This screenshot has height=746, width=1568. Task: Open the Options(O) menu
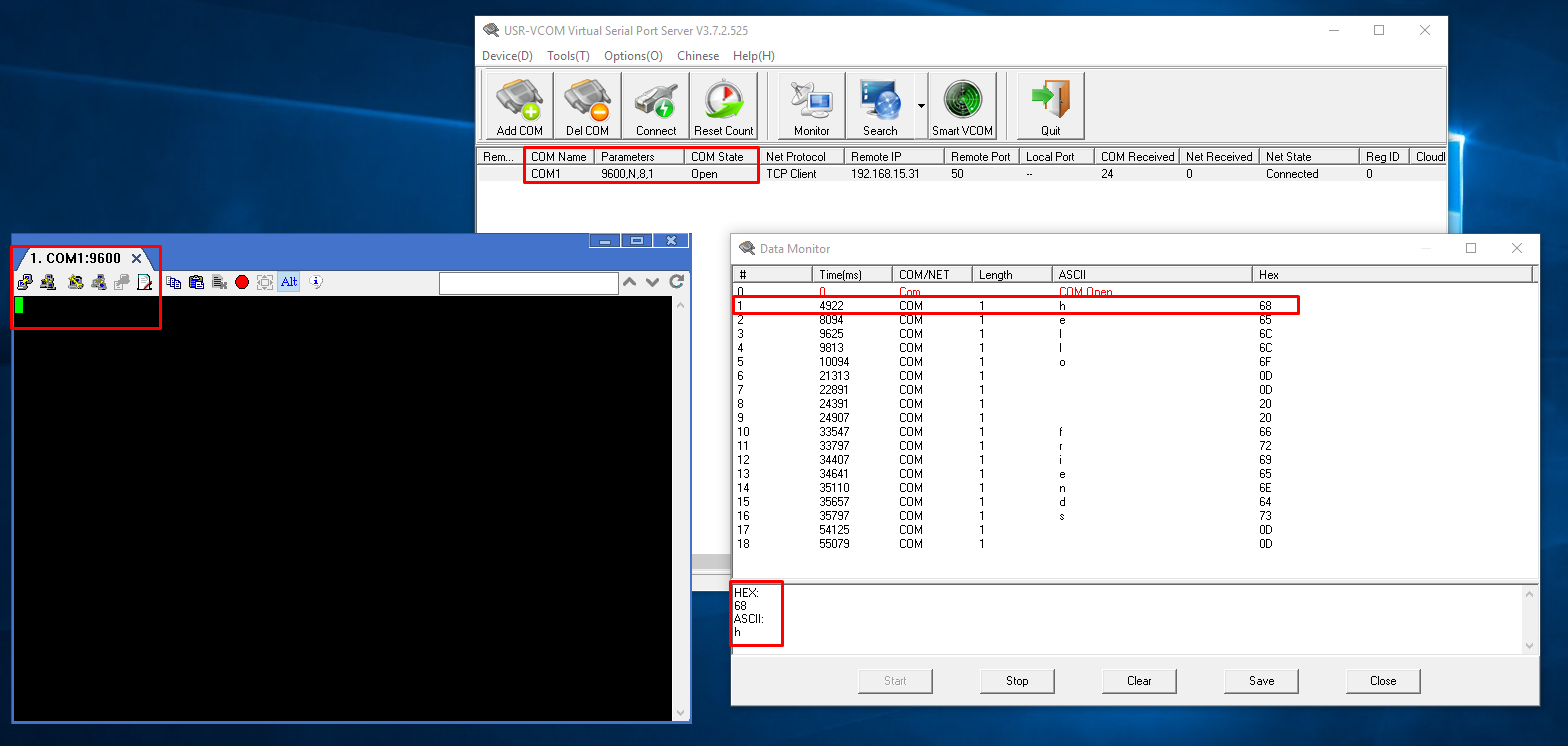click(x=633, y=56)
